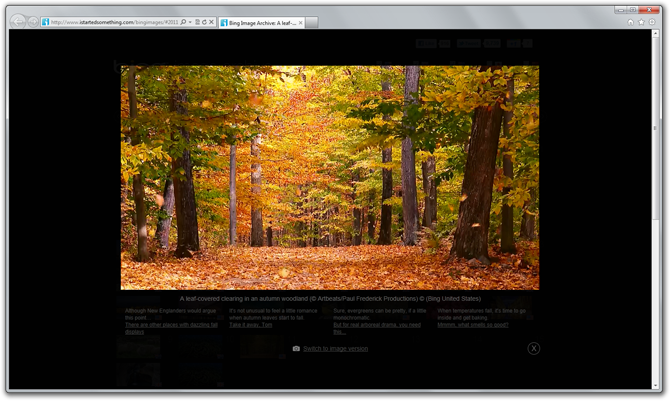Go back with the browser Back arrow
The width and height of the screenshot is (670, 401).
point(18,21)
